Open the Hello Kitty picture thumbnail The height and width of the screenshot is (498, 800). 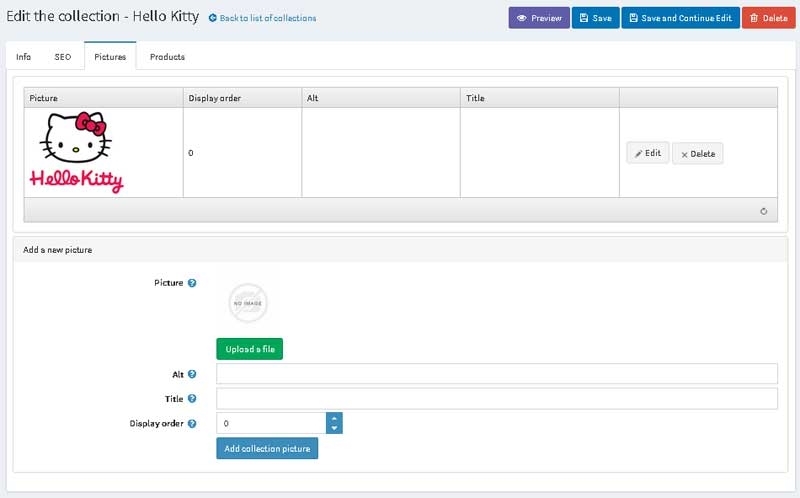pyautogui.click(x=77, y=152)
